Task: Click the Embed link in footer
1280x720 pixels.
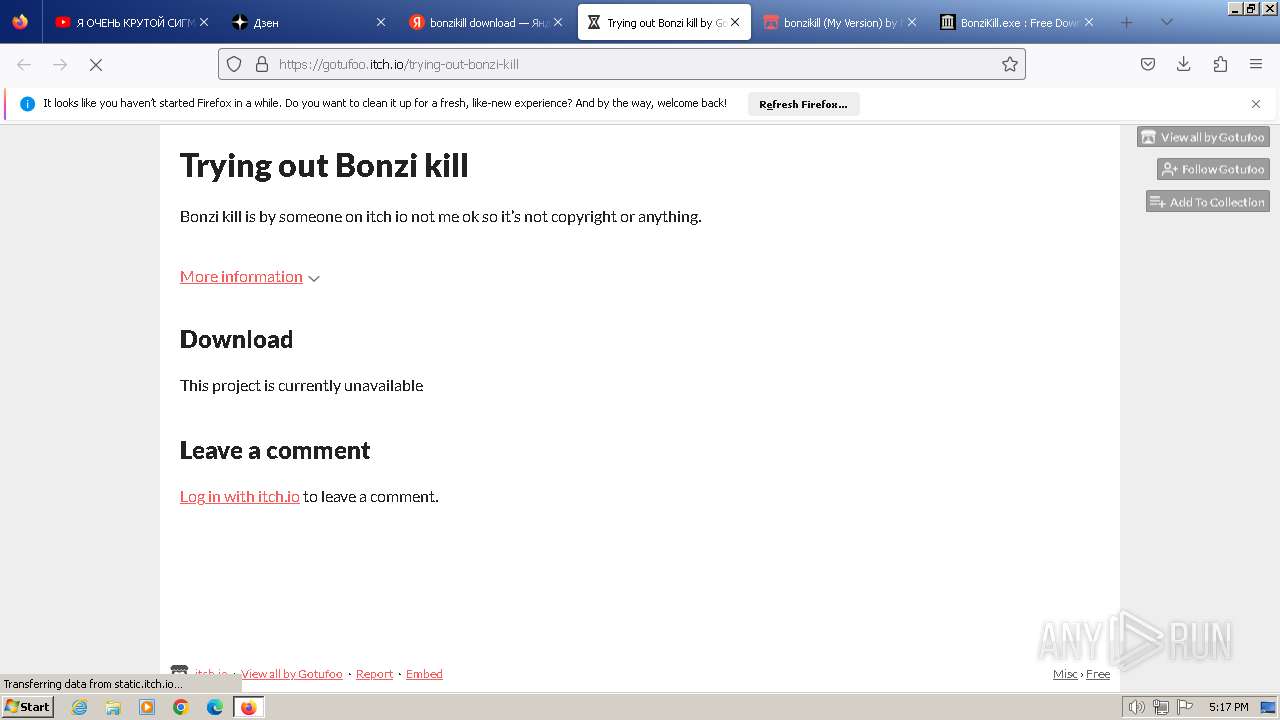Action: [424, 674]
